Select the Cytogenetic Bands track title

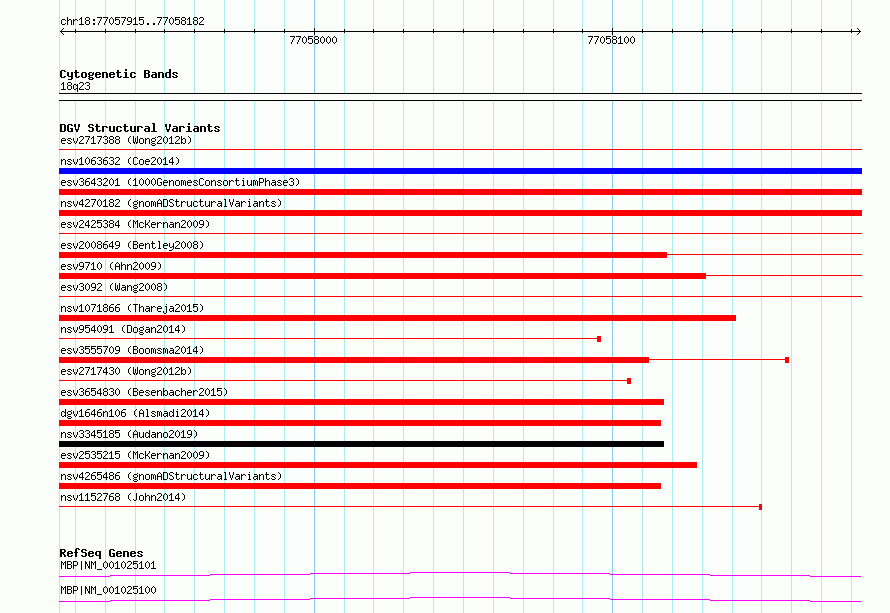pyautogui.click(x=119, y=74)
